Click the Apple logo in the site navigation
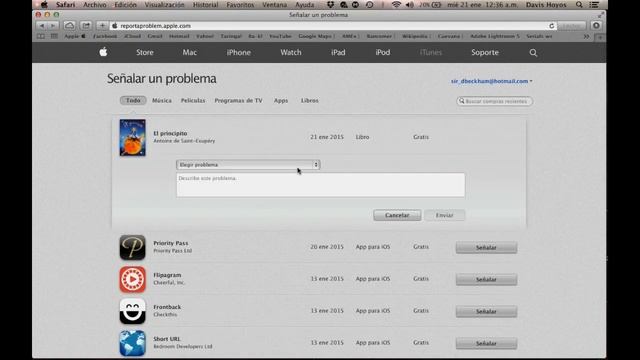This screenshot has height=360, width=640. (x=103, y=52)
